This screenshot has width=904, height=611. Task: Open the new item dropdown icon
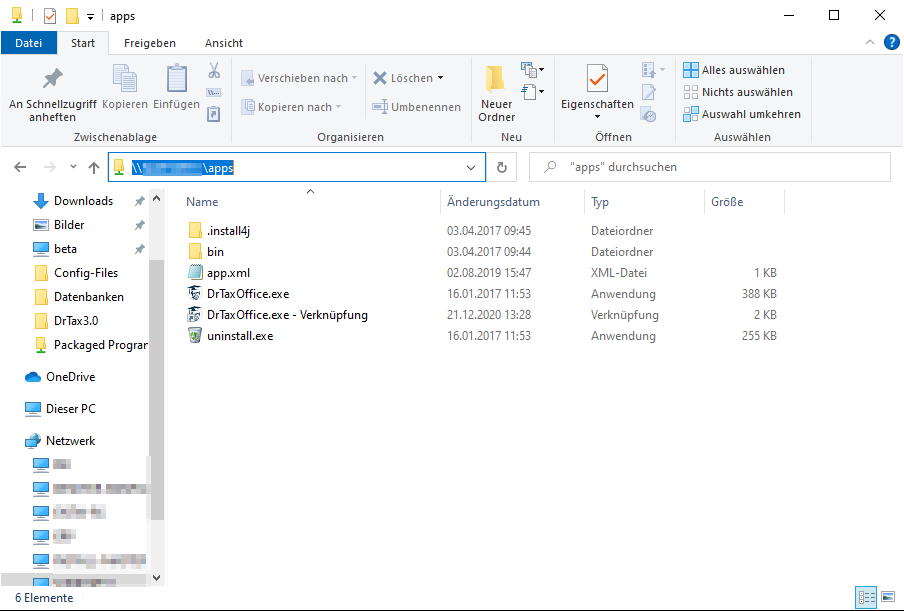click(533, 70)
